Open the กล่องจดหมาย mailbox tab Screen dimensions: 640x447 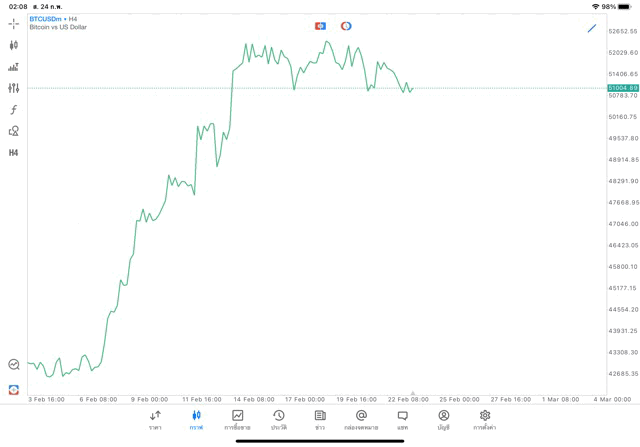pos(361,420)
